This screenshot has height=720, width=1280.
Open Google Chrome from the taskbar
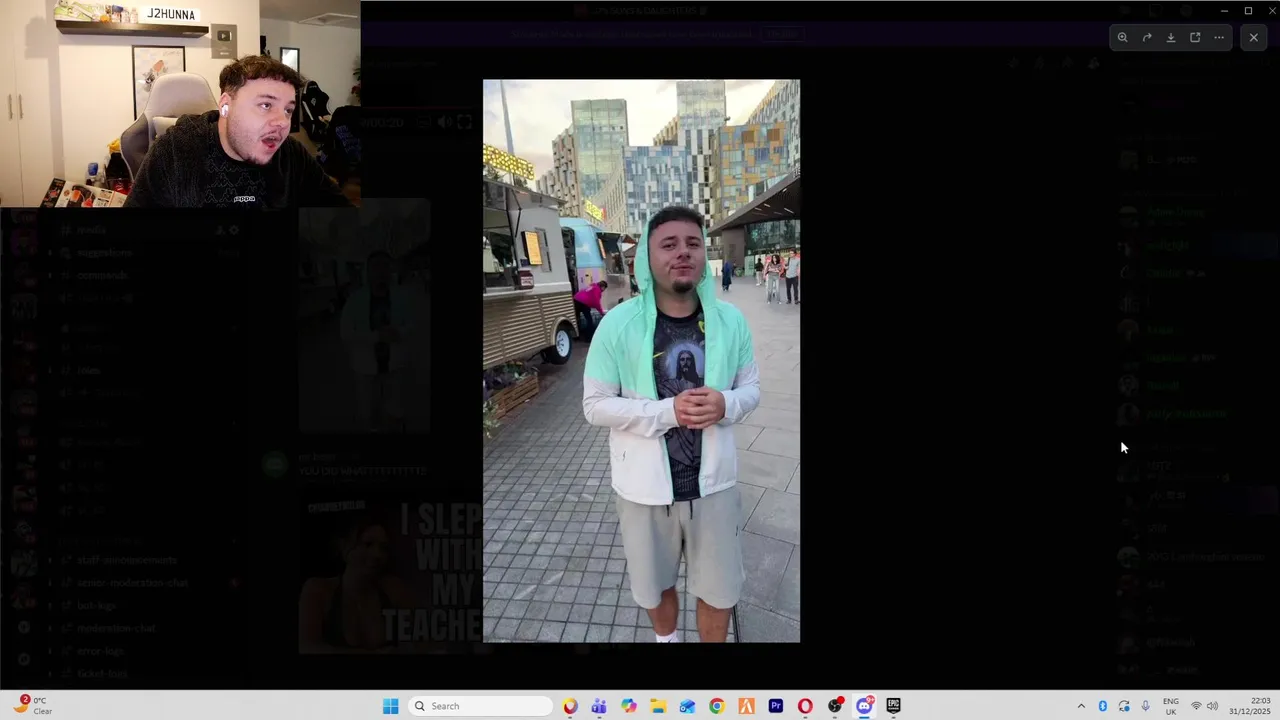pyautogui.click(x=717, y=706)
